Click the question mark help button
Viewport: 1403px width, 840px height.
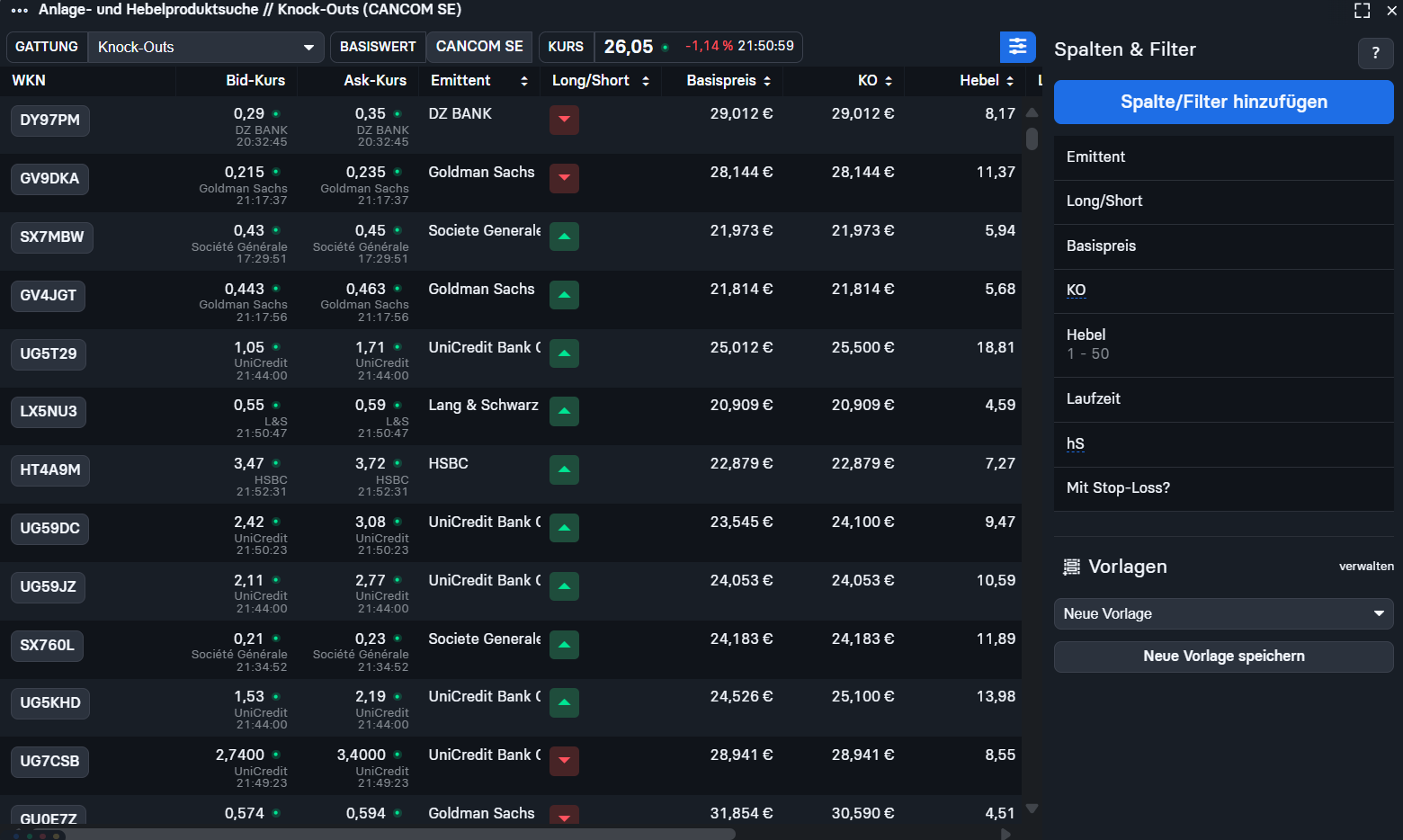pyautogui.click(x=1375, y=53)
